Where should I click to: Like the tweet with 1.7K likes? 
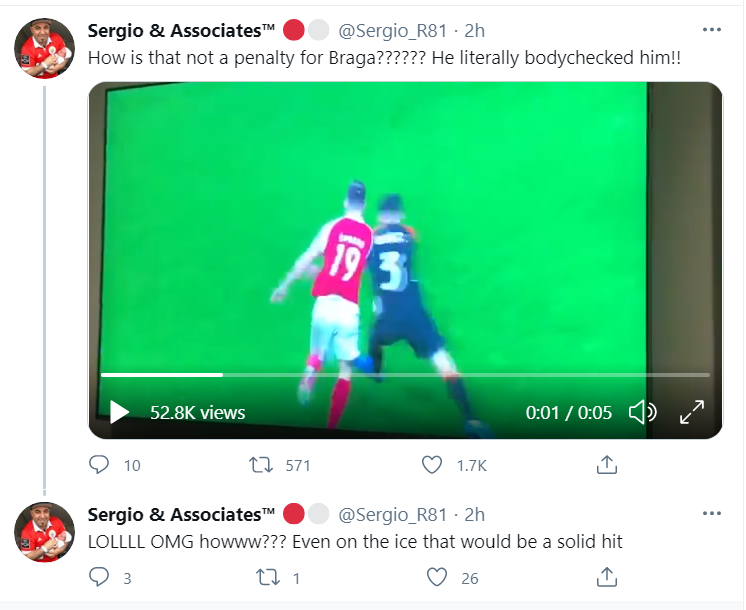[432, 465]
